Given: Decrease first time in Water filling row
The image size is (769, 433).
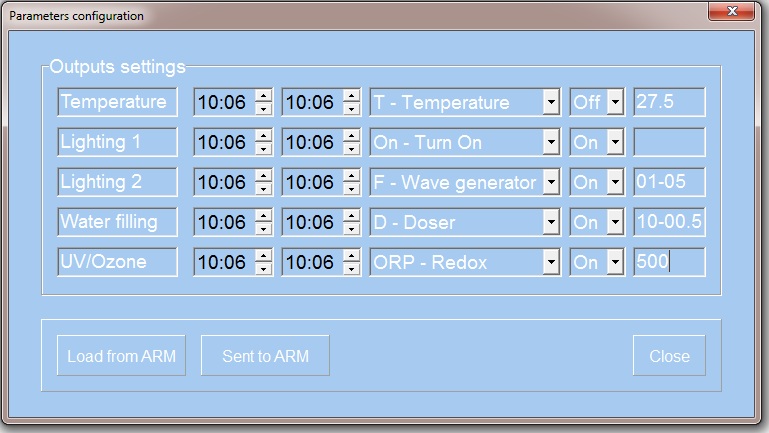Looking at the screenshot, I should (x=263, y=229).
